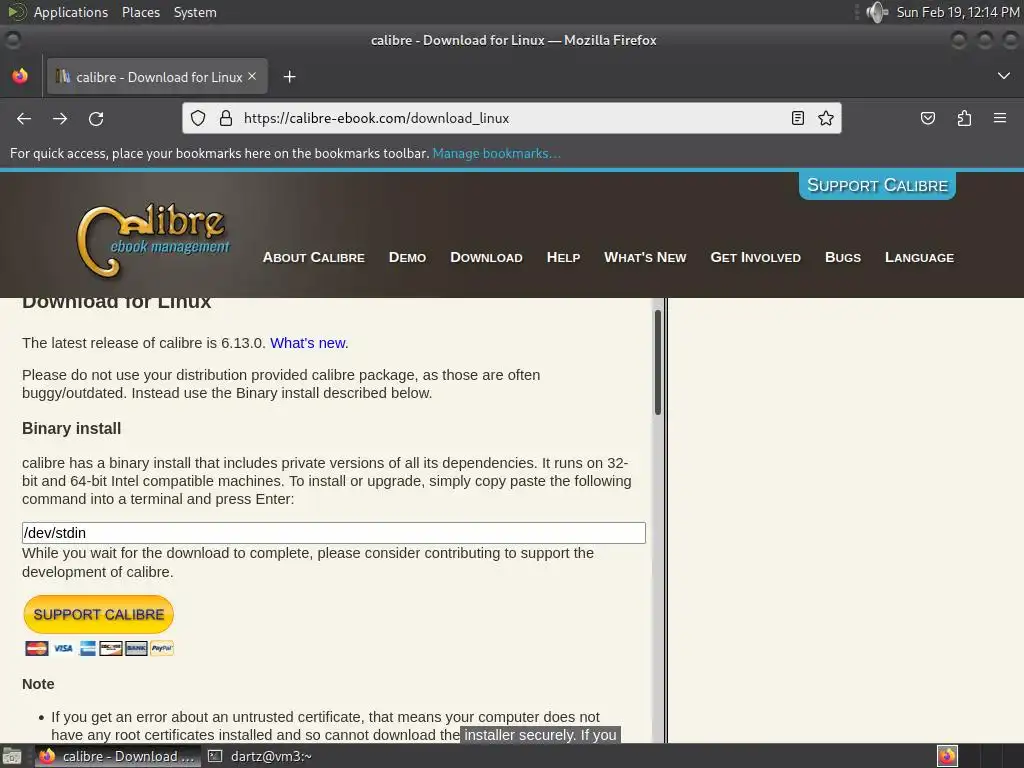
Task: Open the Applications menu
Action: pyautogui.click(x=71, y=12)
